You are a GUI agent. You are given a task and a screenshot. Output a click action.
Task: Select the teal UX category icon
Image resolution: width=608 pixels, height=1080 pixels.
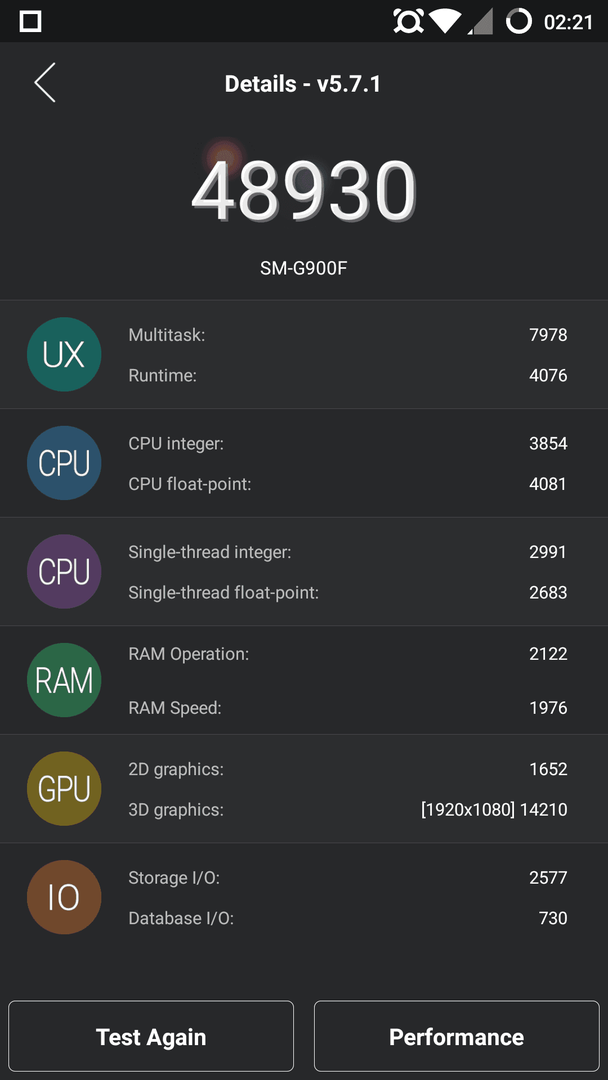(x=64, y=354)
